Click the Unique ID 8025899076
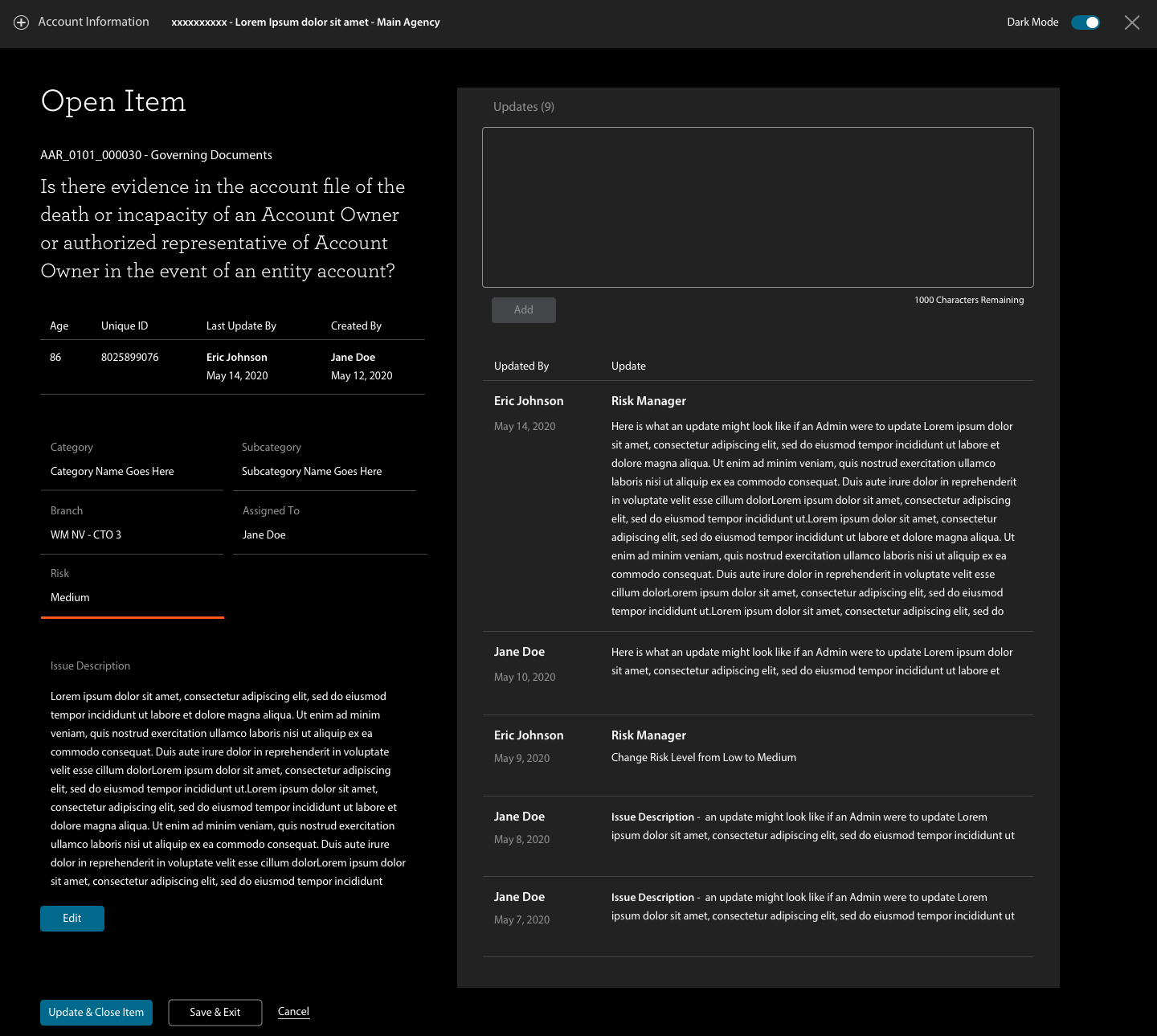This screenshot has height=1036, width=1157. (129, 357)
